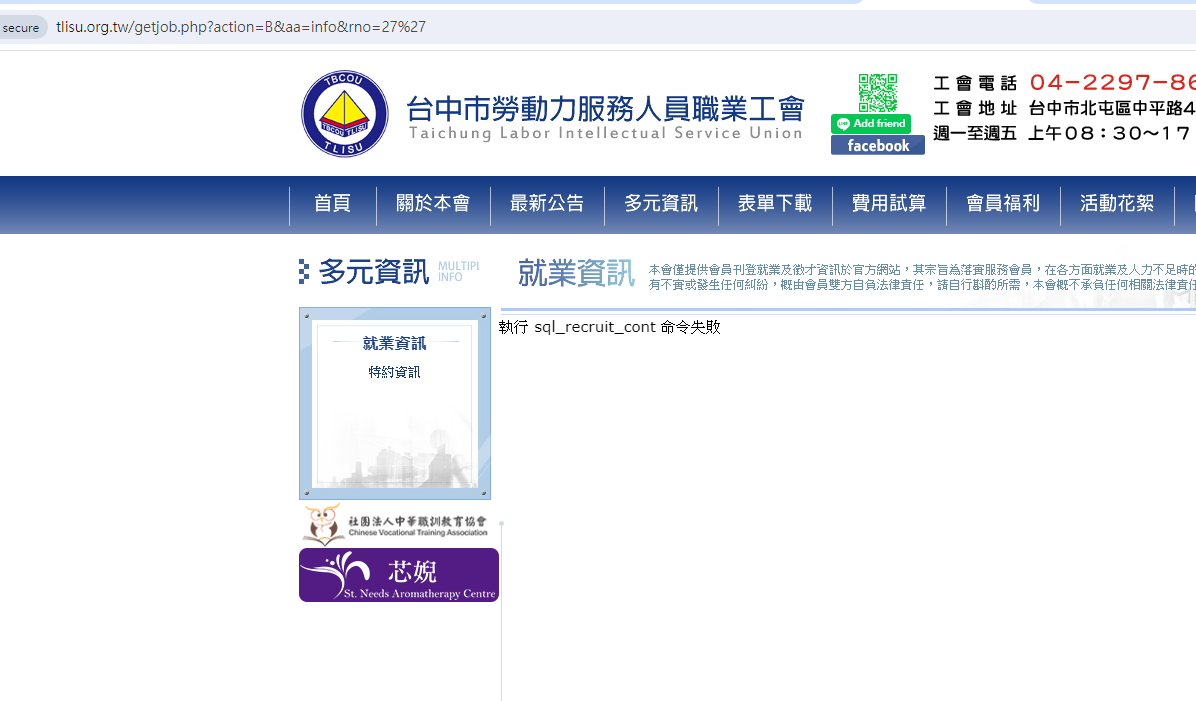Open the 費用試算 menu item

tap(889, 204)
